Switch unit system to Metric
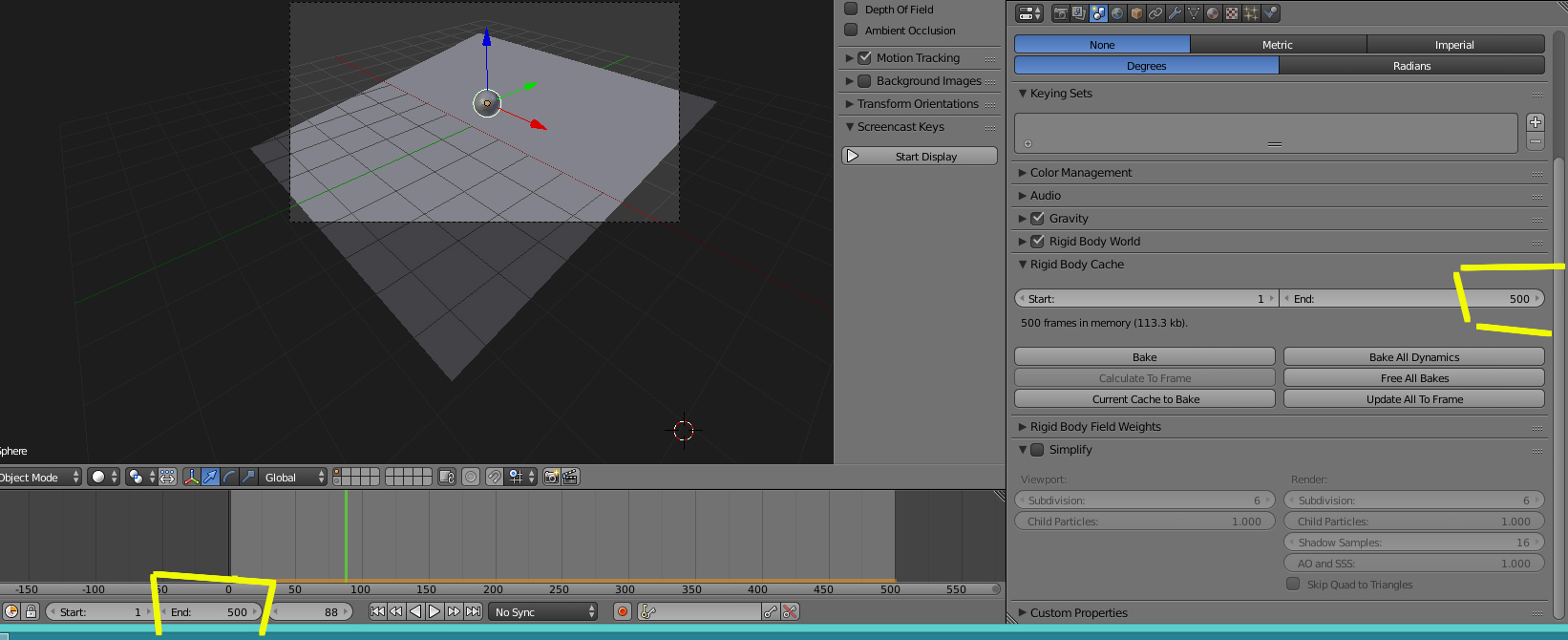The width and height of the screenshot is (1568, 640). coord(1277,45)
